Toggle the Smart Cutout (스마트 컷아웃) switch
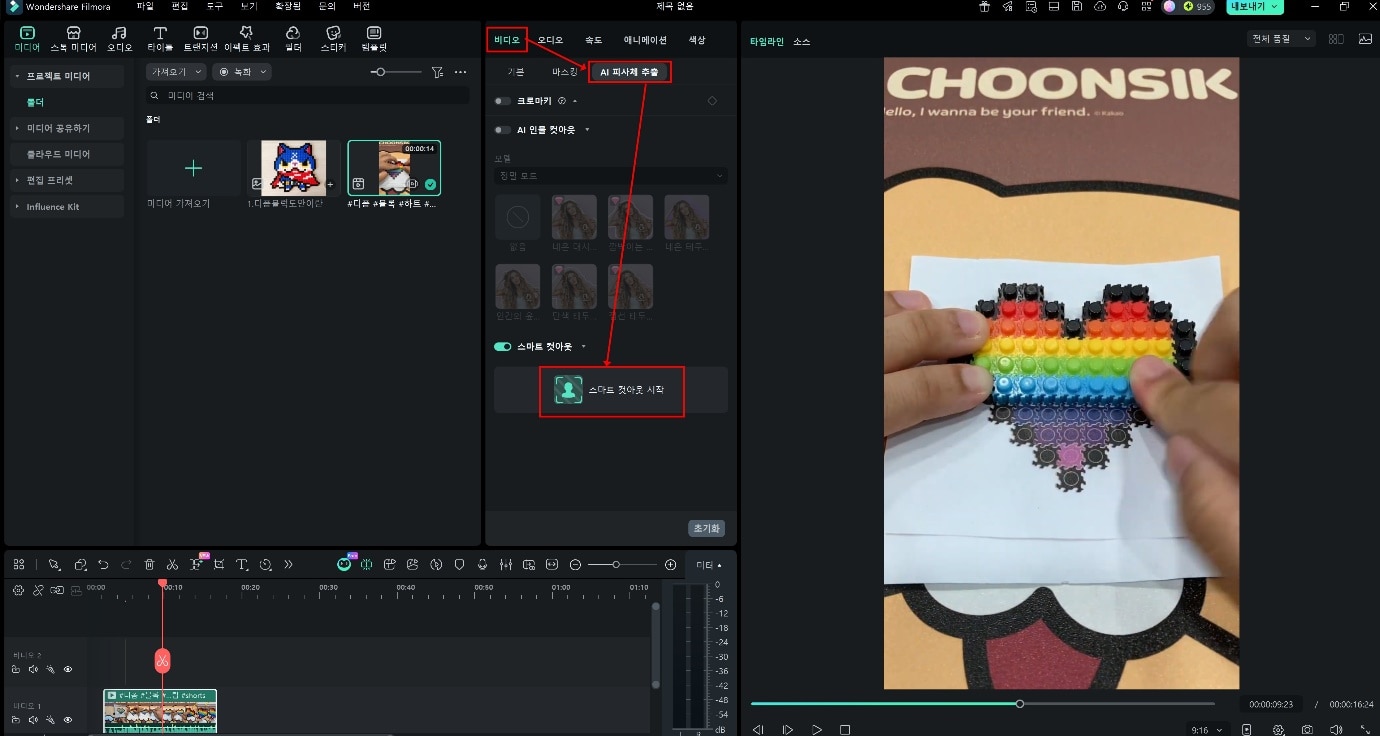The image size is (1380, 736). (502, 347)
